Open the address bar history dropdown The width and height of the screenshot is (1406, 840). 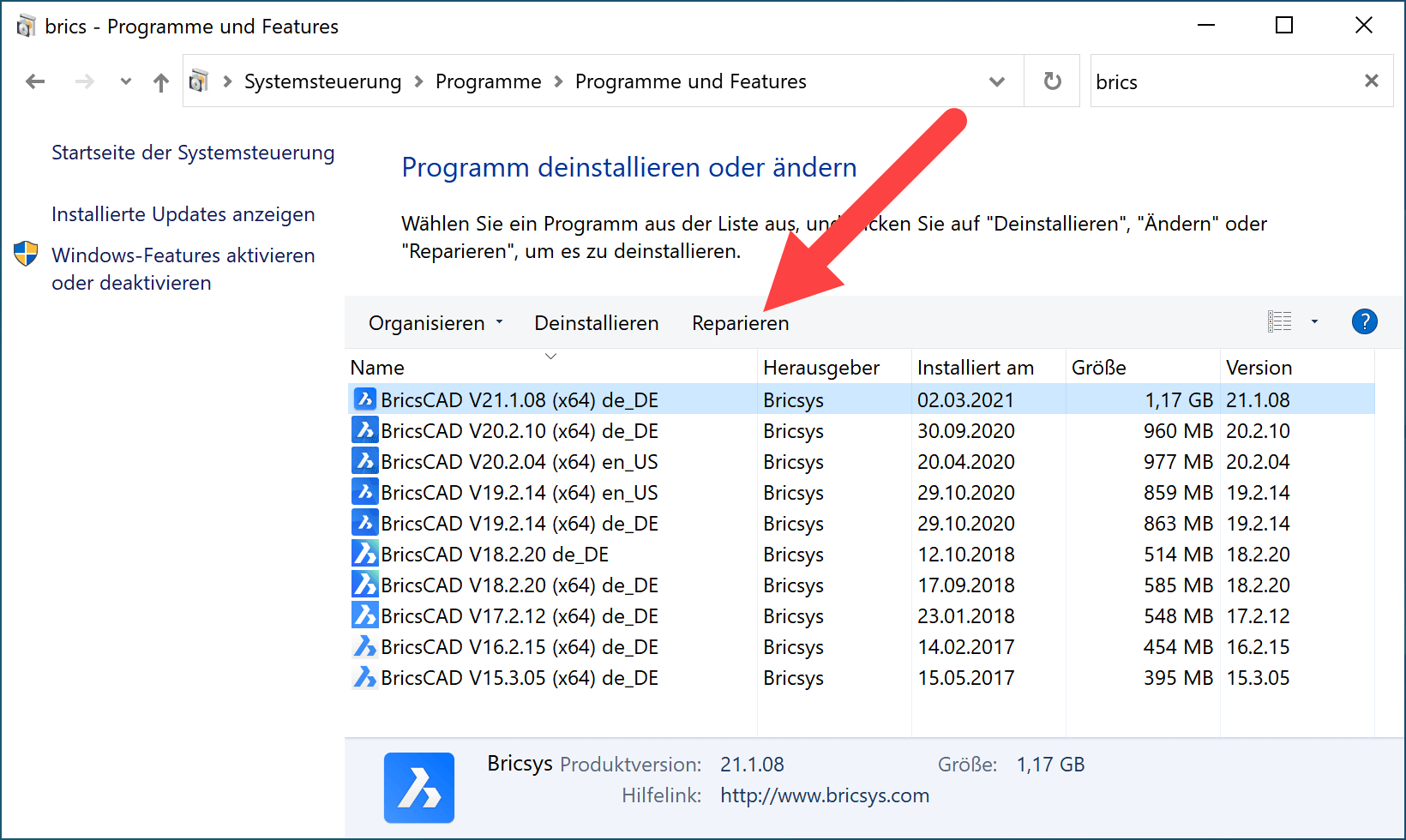coord(996,82)
